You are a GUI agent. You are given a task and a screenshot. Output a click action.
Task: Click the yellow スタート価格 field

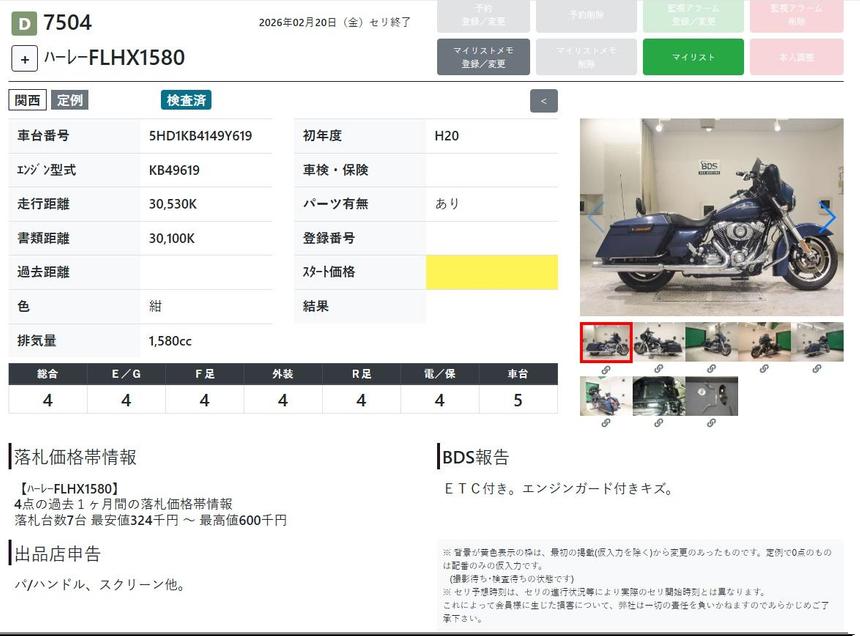tap(491, 272)
